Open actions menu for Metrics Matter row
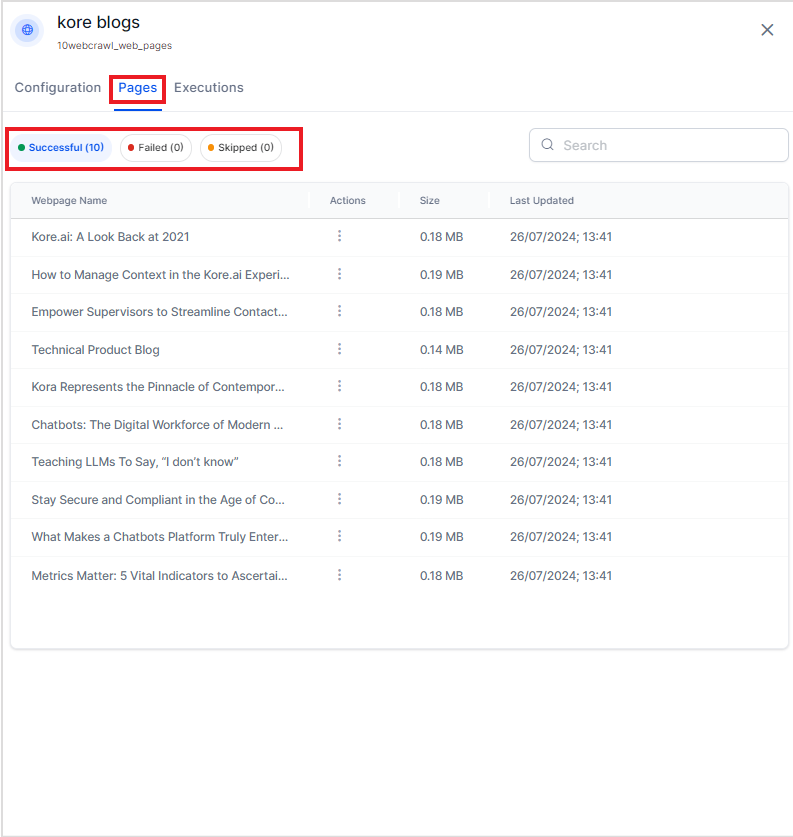This screenshot has height=837, width=793. 340,575
